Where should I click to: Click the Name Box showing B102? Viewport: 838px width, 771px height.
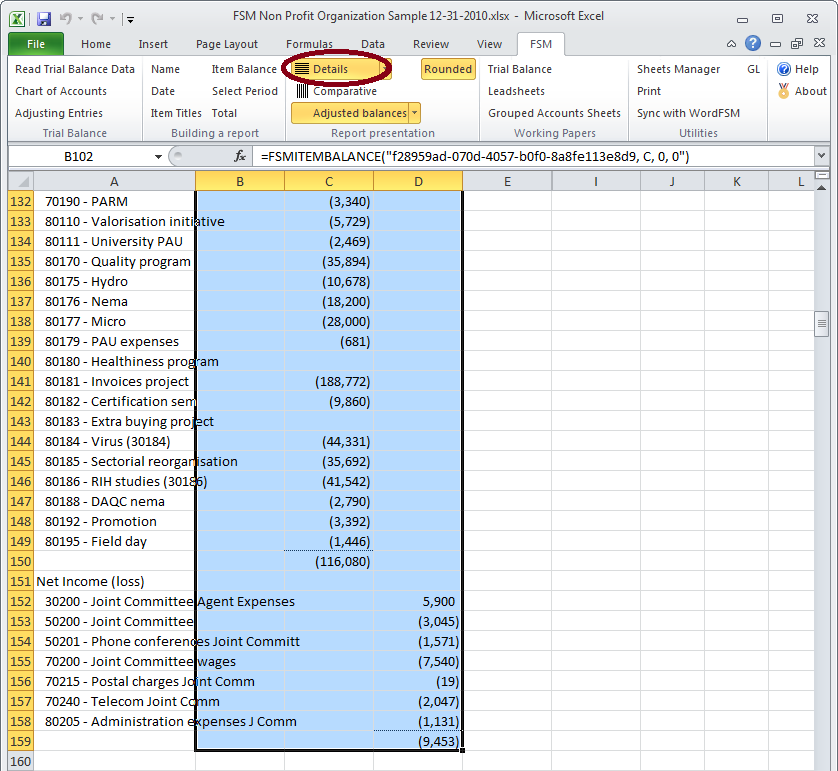coord(79,157)
